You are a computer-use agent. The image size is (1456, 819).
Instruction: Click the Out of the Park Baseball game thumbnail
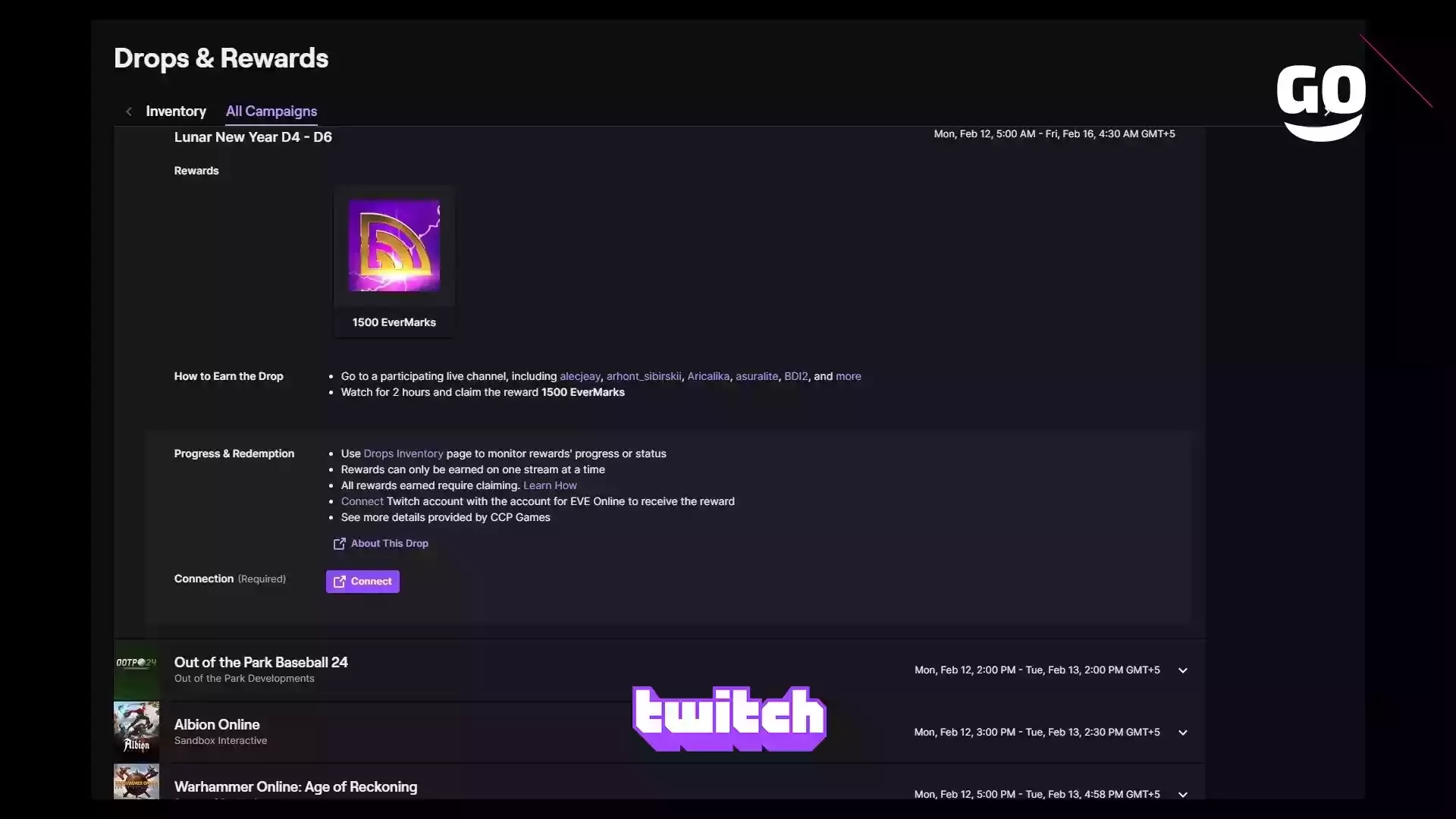pos(136,670)
